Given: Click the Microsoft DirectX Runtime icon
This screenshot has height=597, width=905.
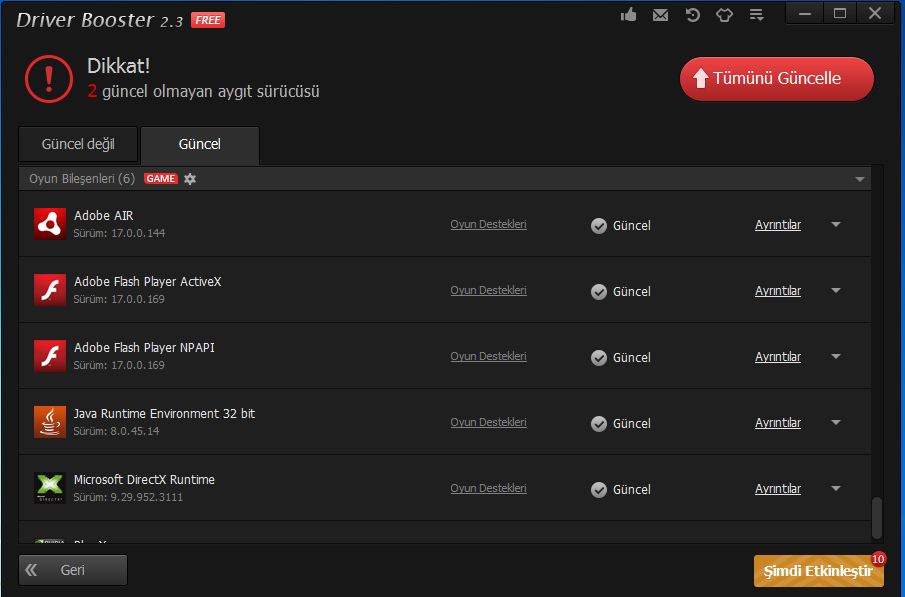Looking at the screenshot, I should (50, 488).
